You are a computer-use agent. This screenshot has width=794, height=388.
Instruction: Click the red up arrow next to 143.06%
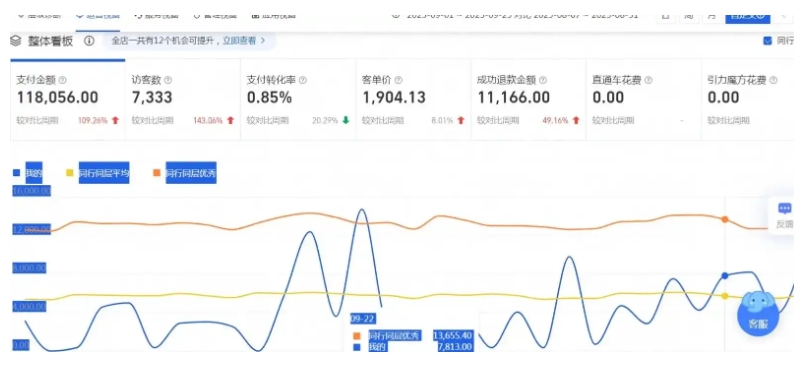pos(230,121)
